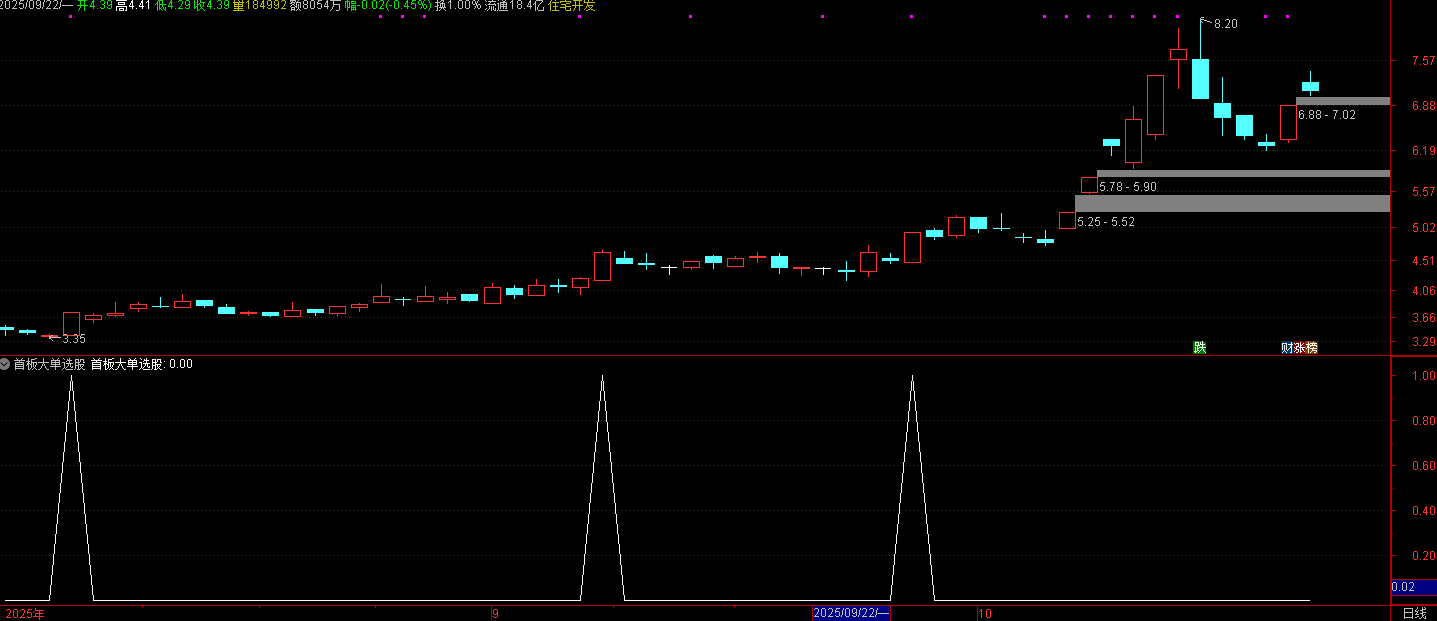Click the 6.88 - 7.02 gap label
The width and height of the screenshot is (1437, 621).
pyautogui.click(x=1326, y=115)
